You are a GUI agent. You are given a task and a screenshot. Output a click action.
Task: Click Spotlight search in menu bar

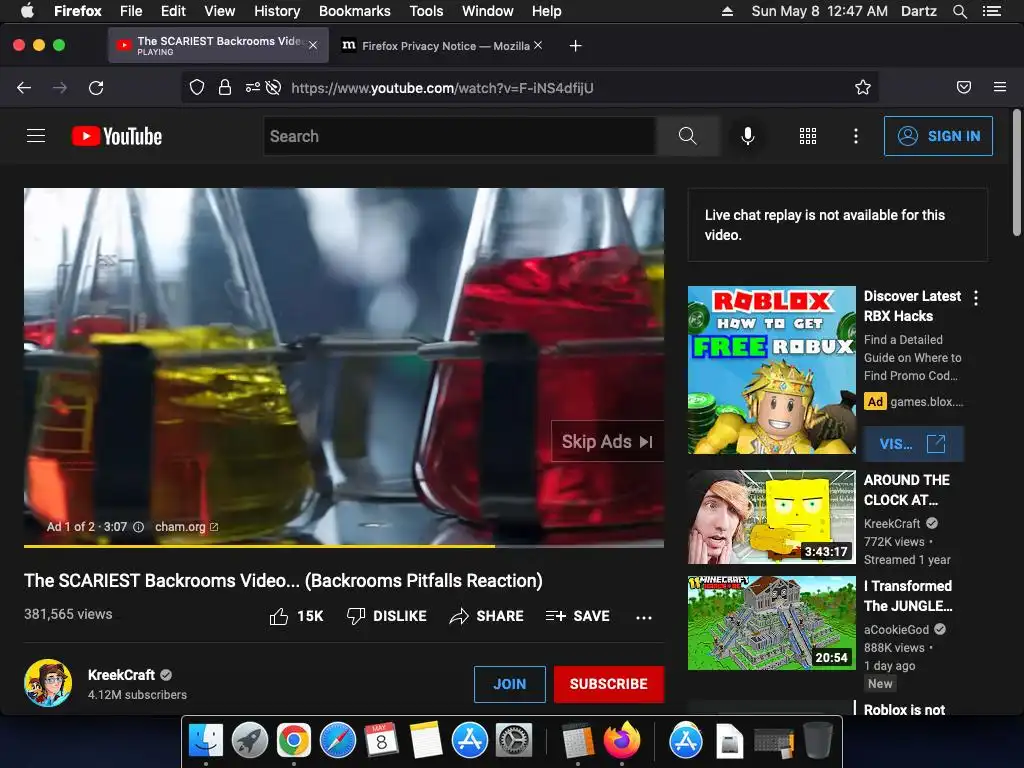click(959, 11)
